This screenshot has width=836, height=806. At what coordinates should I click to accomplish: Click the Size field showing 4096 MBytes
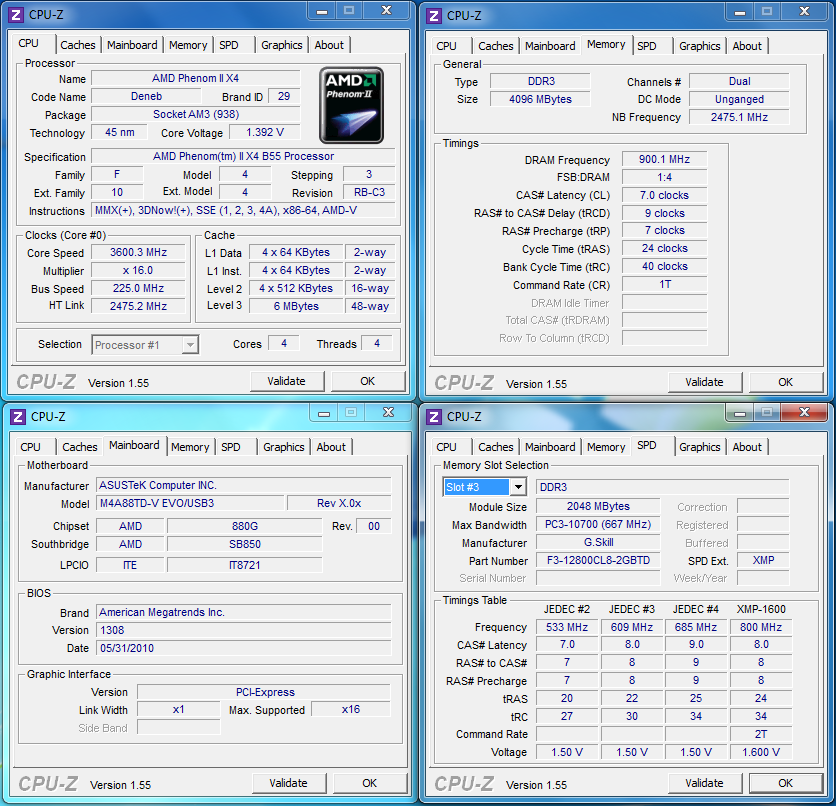[540, 99]
